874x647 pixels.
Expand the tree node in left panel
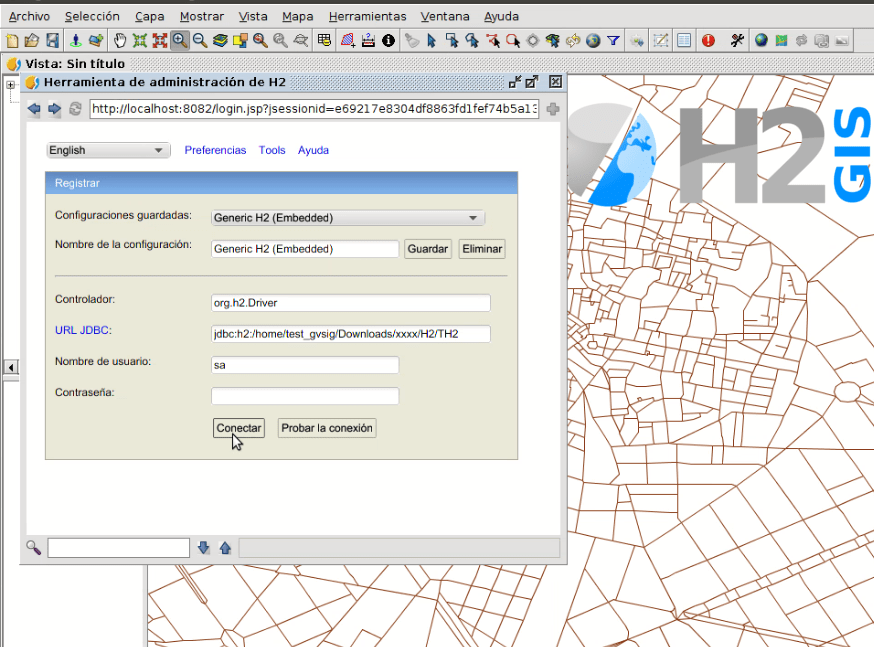click(11, 85)
